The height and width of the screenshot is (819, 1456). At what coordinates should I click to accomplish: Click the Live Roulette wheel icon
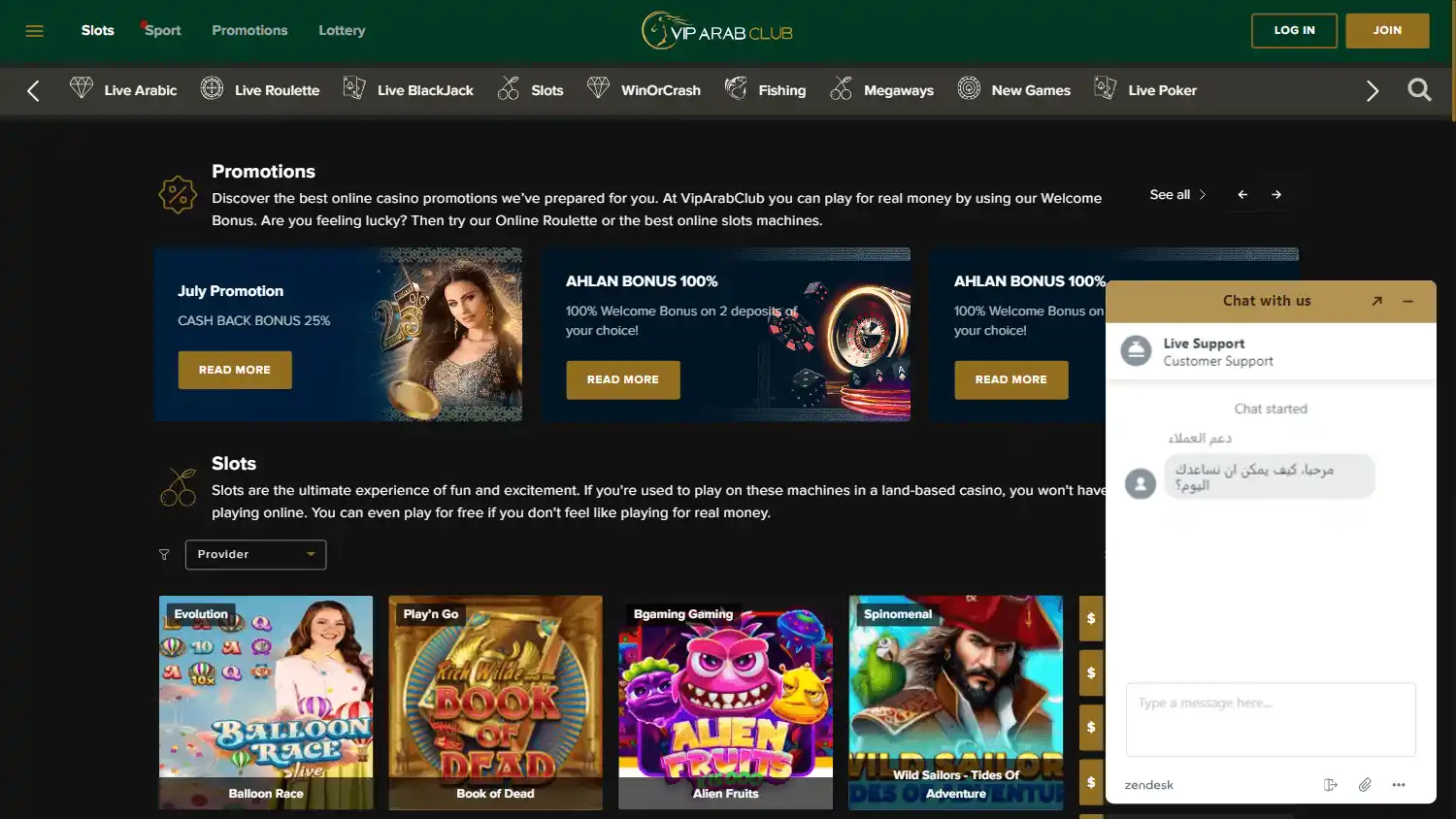(x=212, y=88)
